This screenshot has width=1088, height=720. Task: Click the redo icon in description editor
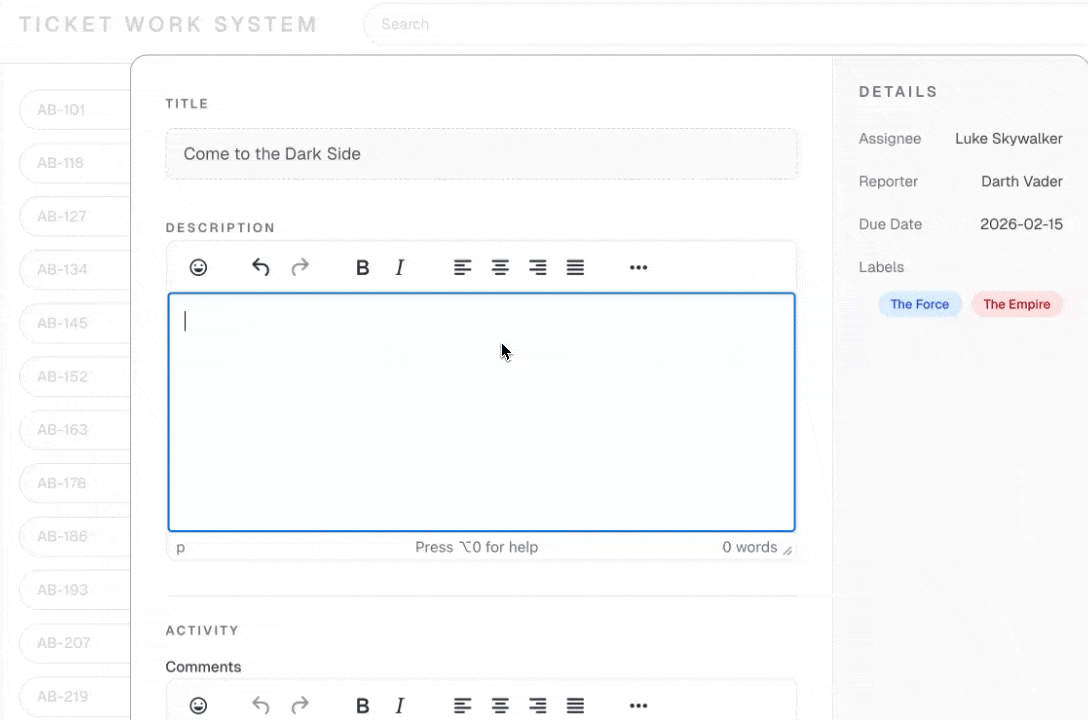click(299, 267)
